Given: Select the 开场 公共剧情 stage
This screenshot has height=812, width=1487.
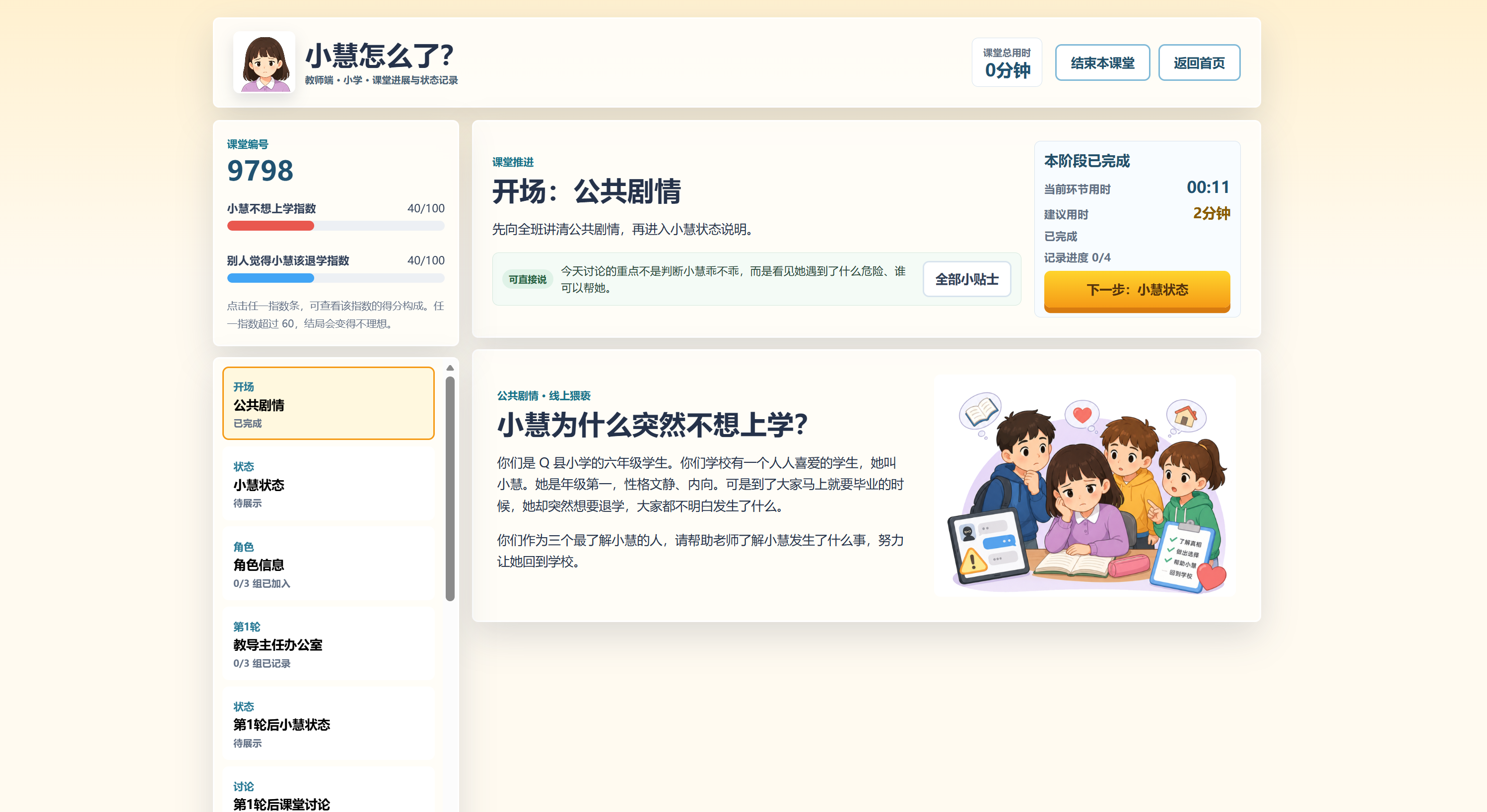Looking at the screenshot, I should (x=328, y=403).
